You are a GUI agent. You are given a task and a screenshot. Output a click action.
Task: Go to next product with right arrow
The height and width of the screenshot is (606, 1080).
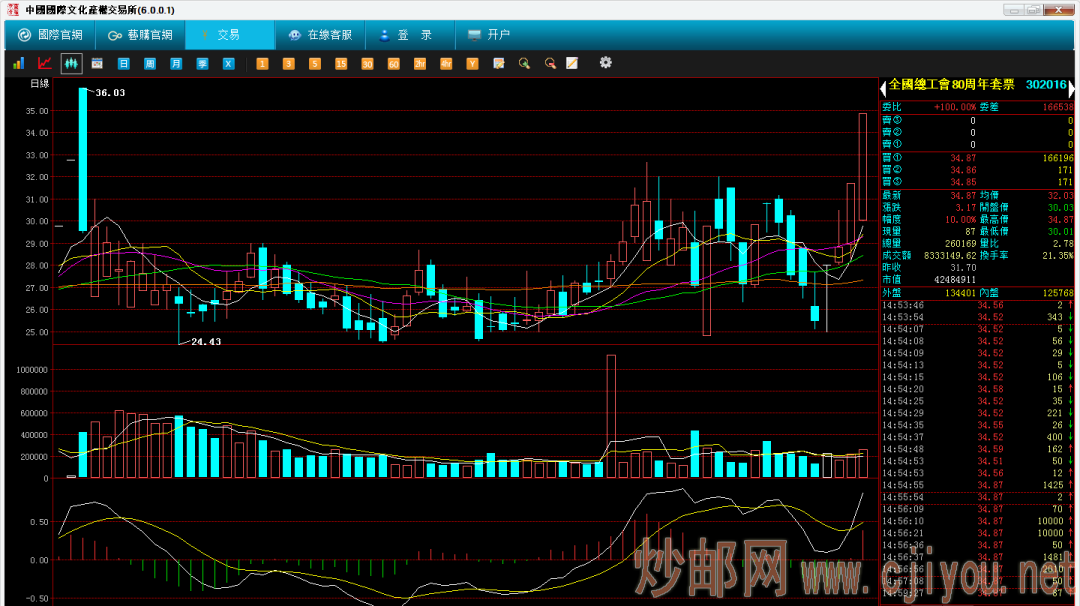click(x=1071, y=86)
